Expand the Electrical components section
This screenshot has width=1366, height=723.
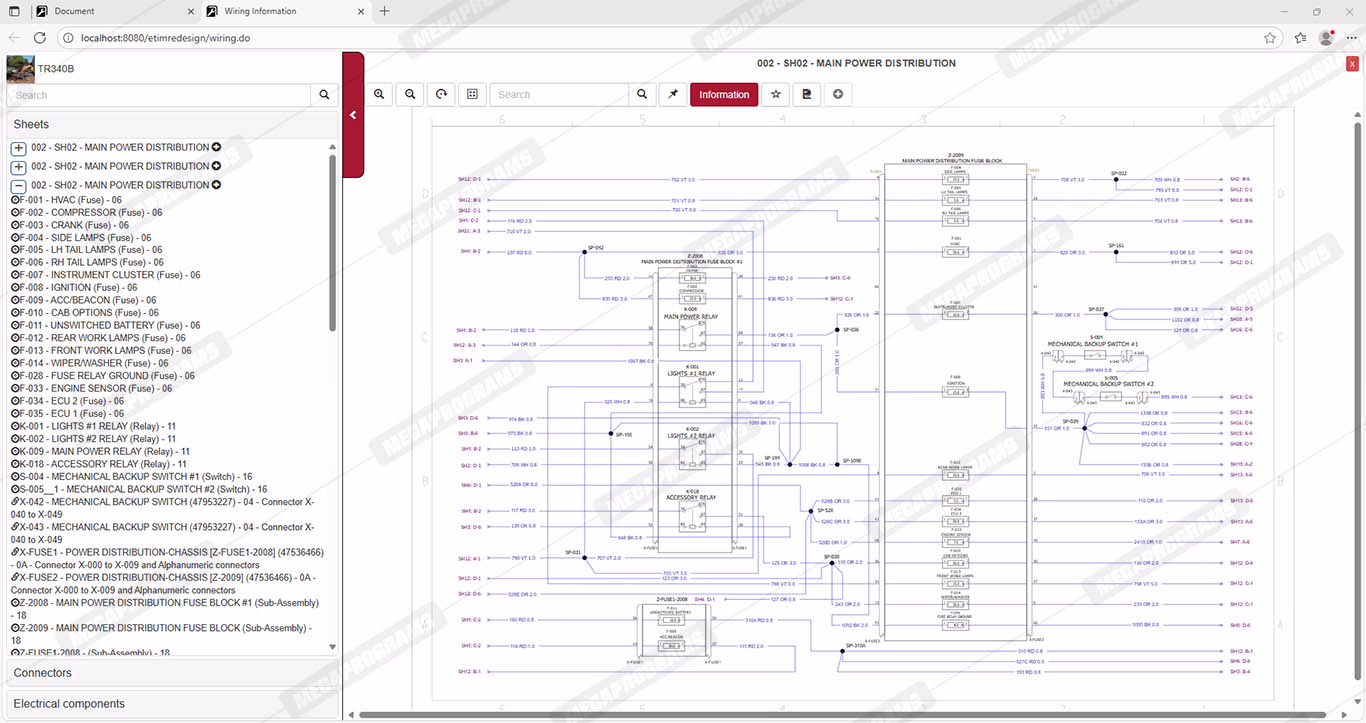pyautogui.click(x=170, y=703)
